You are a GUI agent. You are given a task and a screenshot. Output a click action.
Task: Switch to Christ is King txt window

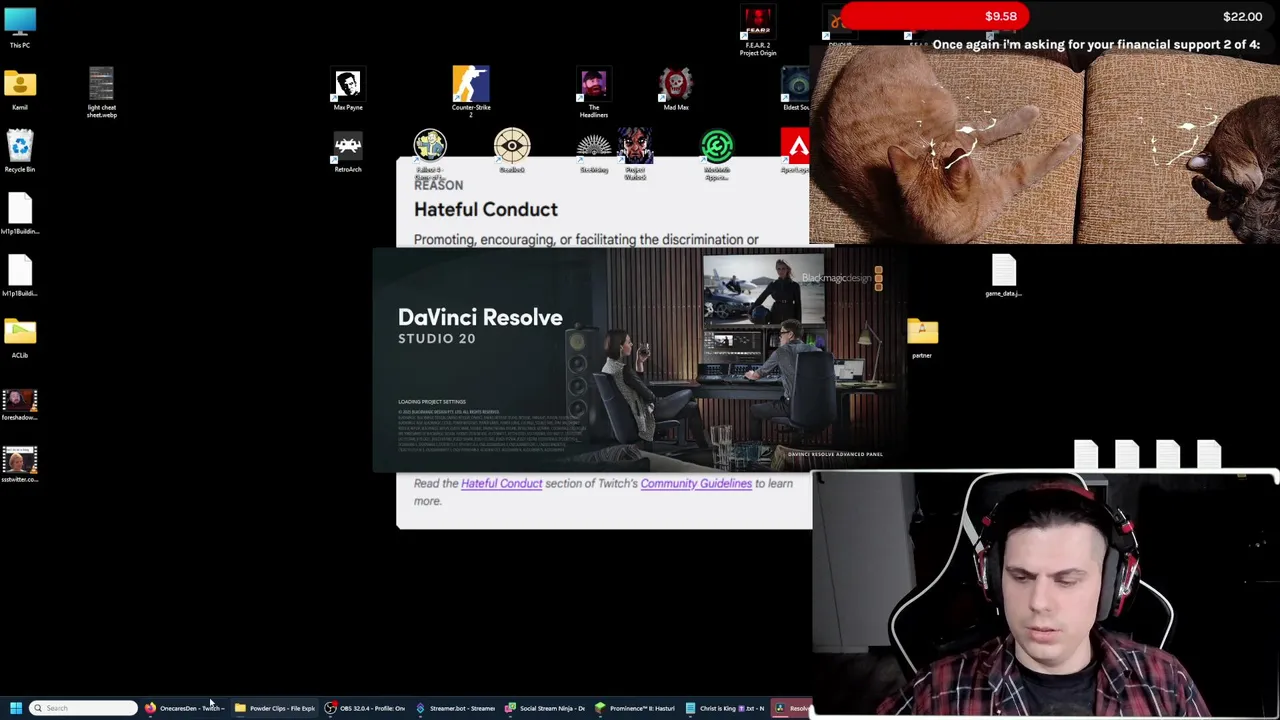[x=725, y=708]
